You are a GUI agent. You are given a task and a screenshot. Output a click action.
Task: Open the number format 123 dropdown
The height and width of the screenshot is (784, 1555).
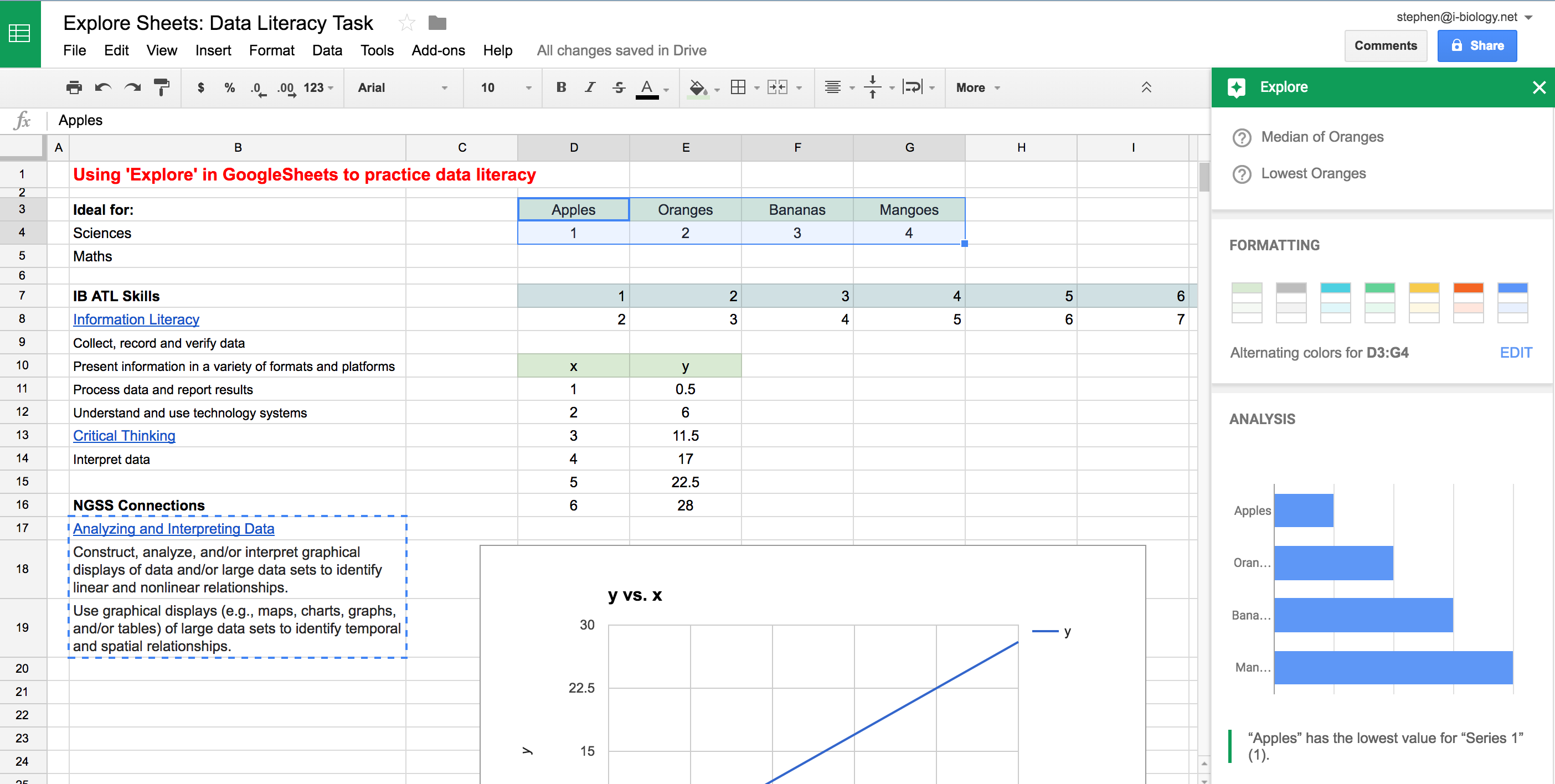(x=318, y=87)
